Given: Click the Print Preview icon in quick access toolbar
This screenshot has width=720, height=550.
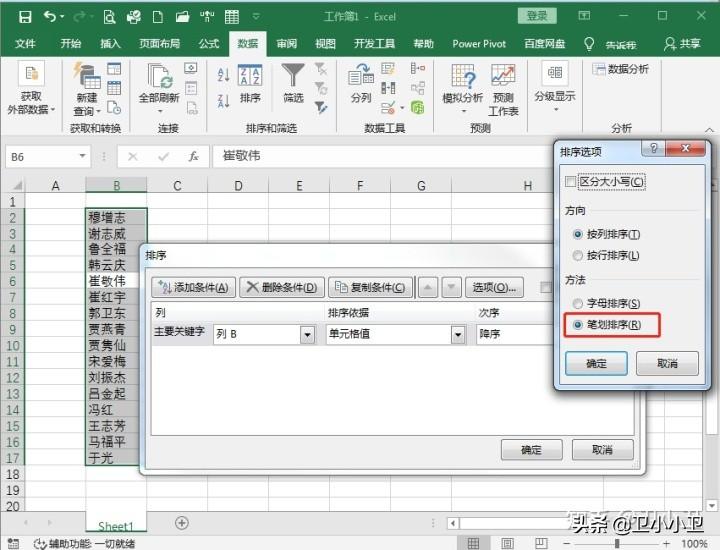Looking at the screenshot, I should pyautogui.click(x=109, y=17).
